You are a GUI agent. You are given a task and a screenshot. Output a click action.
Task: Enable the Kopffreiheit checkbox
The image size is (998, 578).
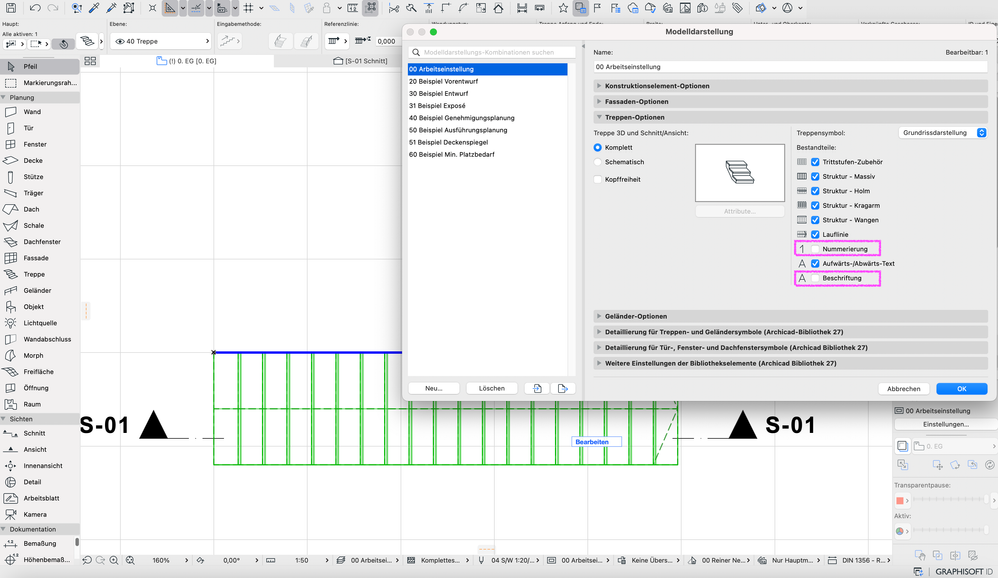coord(598,180)
